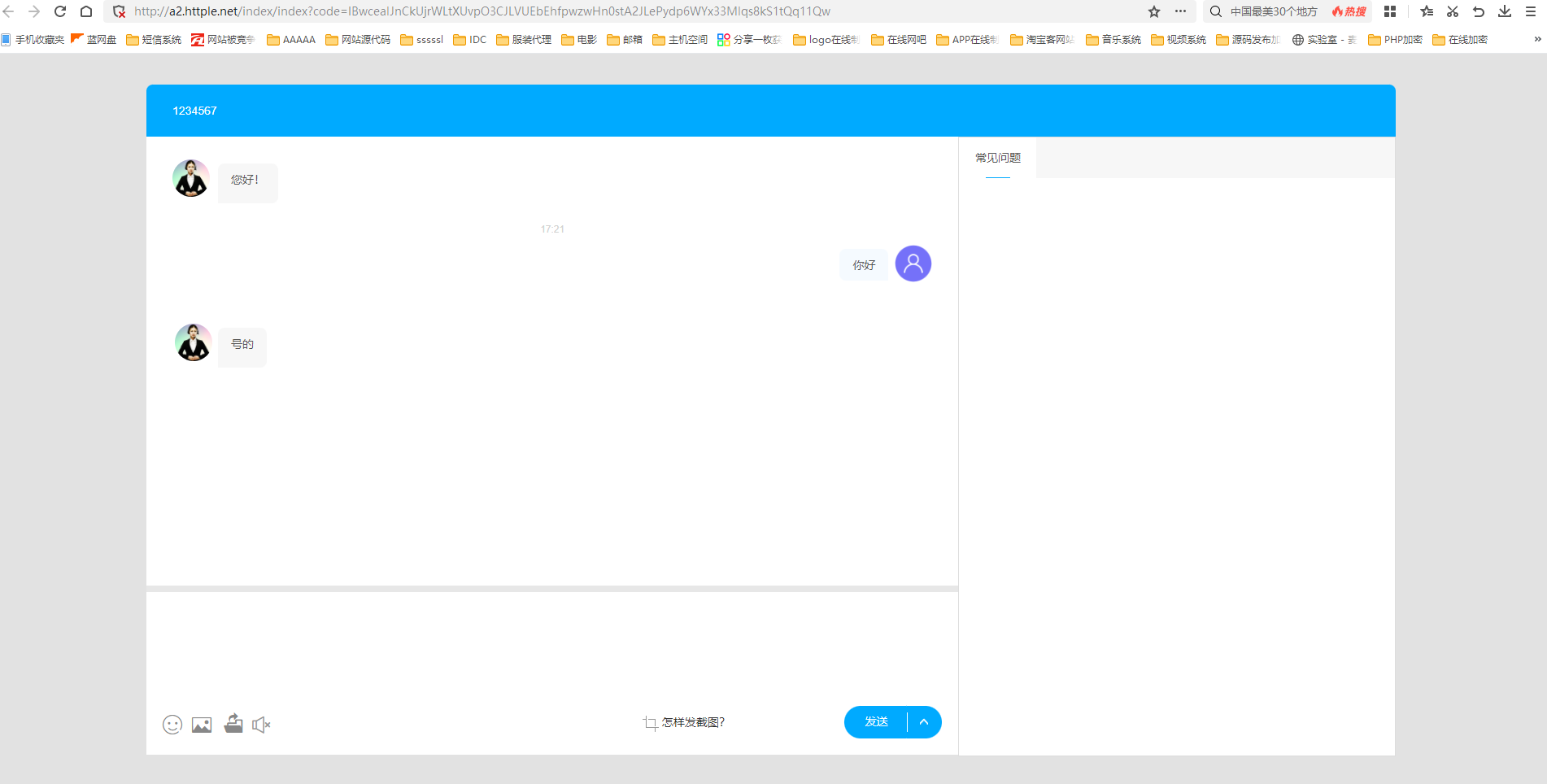
Task: Click the 发送 send button
Action: [x=876, y=722]
